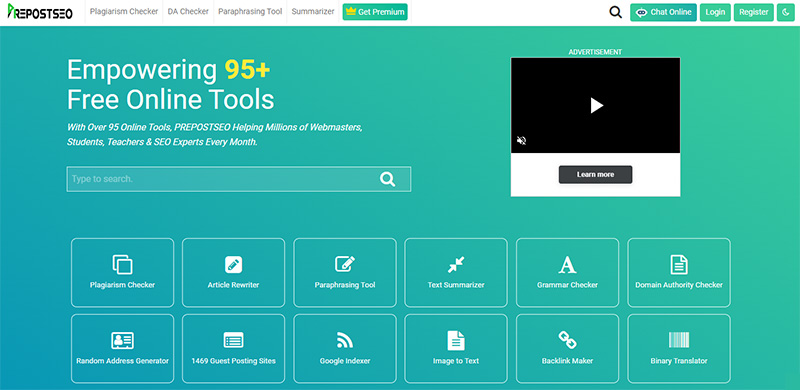Open the Google Indexer RSS icon
The height and width of the screenshot is (390, 800).
[x=345, y=340]
